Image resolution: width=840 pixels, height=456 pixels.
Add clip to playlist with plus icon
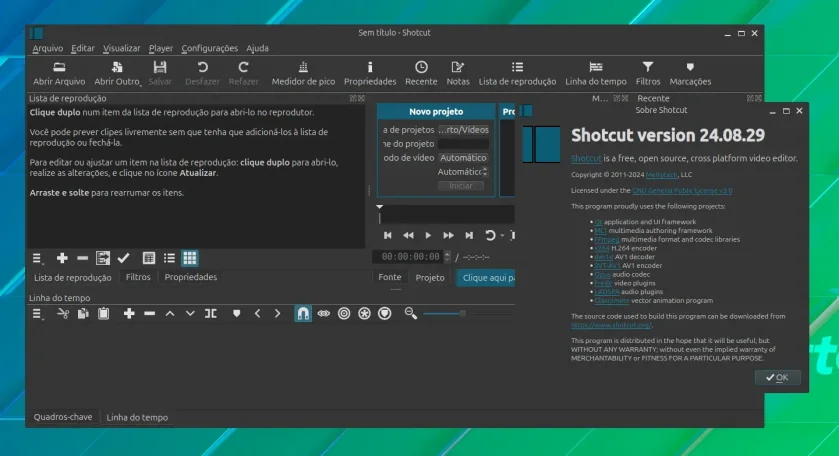(x=62, y=258)
